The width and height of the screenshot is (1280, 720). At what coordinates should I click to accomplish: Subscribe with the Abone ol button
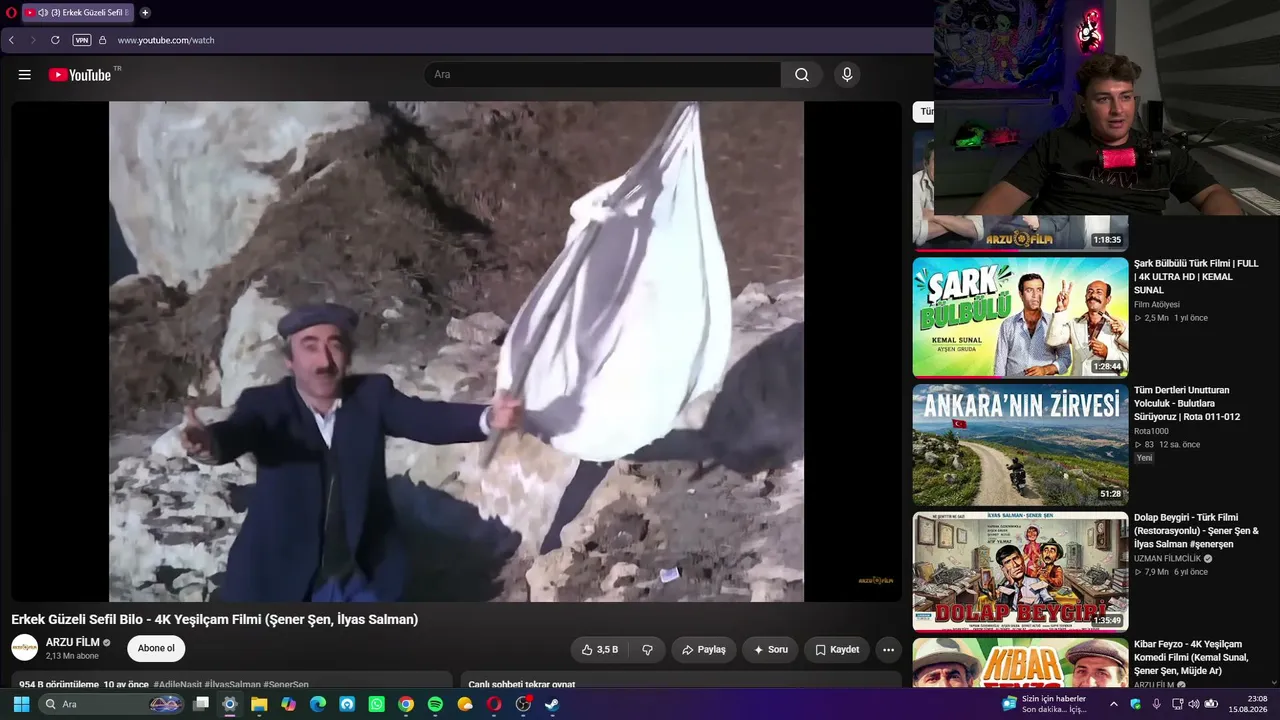pos(156,648)
